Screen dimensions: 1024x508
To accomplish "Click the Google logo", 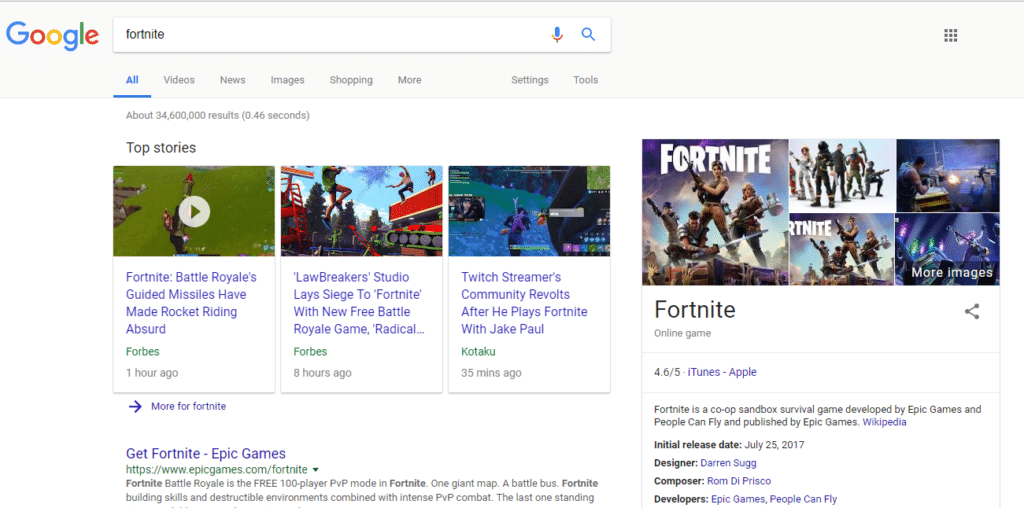I will point(52,35).
